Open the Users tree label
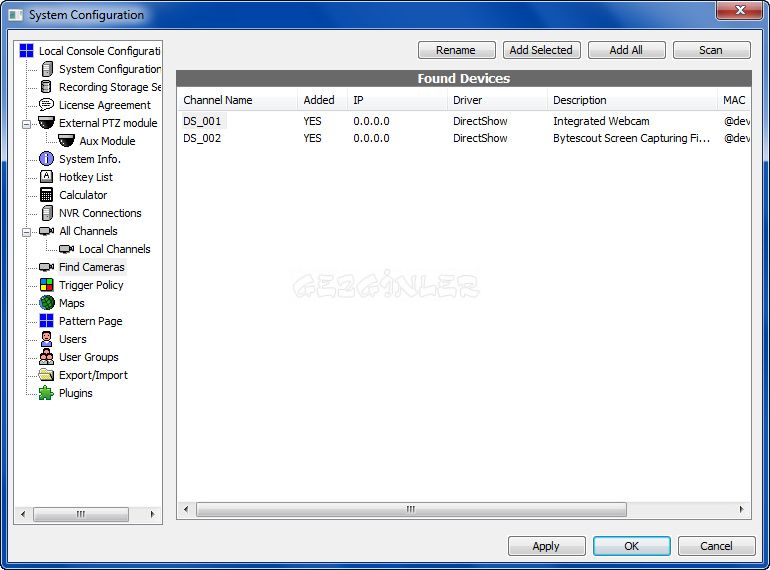 [72, 339]
